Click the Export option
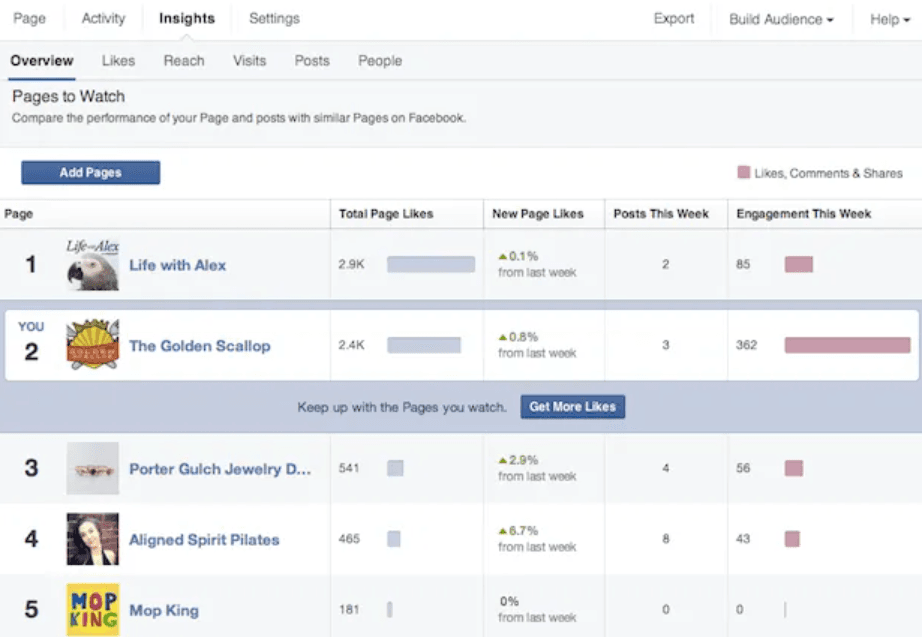Viewport: 922px width, 637px height. point(673,18)
